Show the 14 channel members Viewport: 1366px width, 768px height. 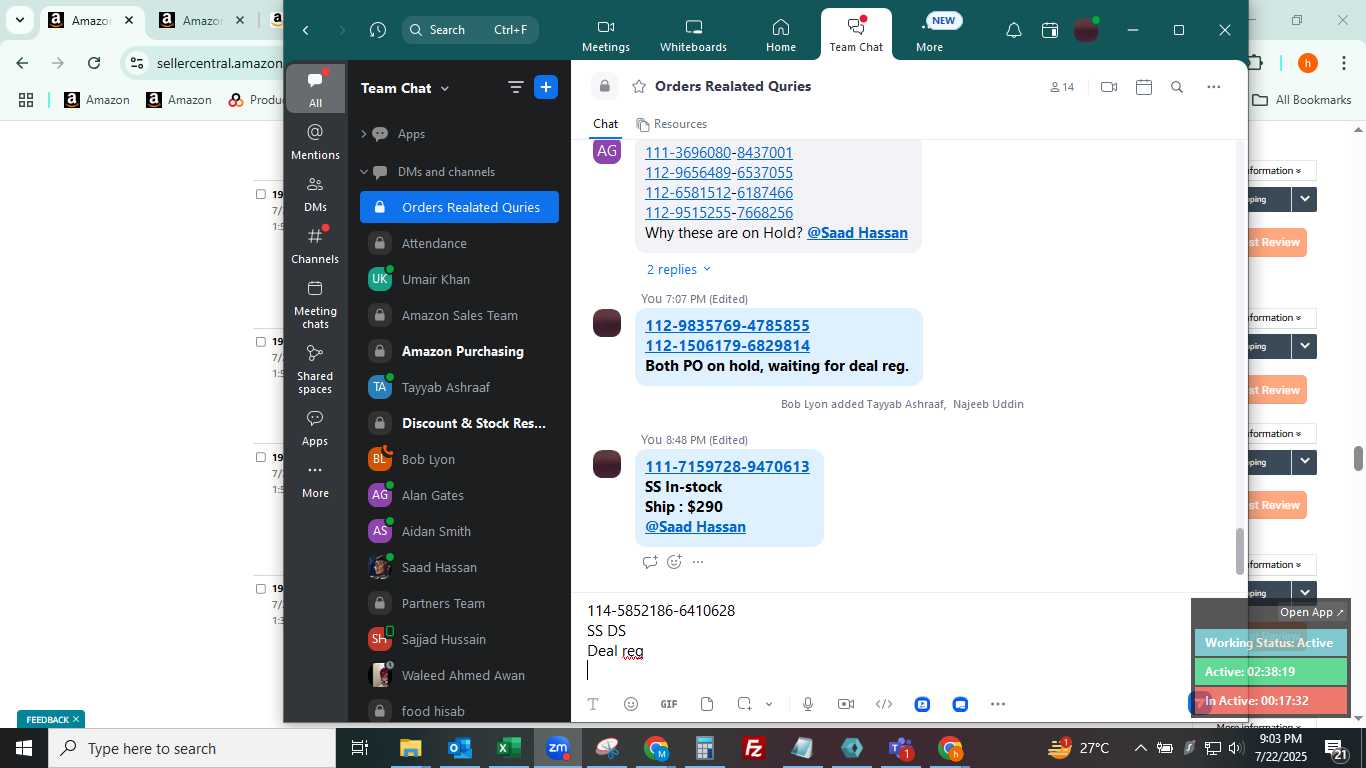[x=1062, y=87]
